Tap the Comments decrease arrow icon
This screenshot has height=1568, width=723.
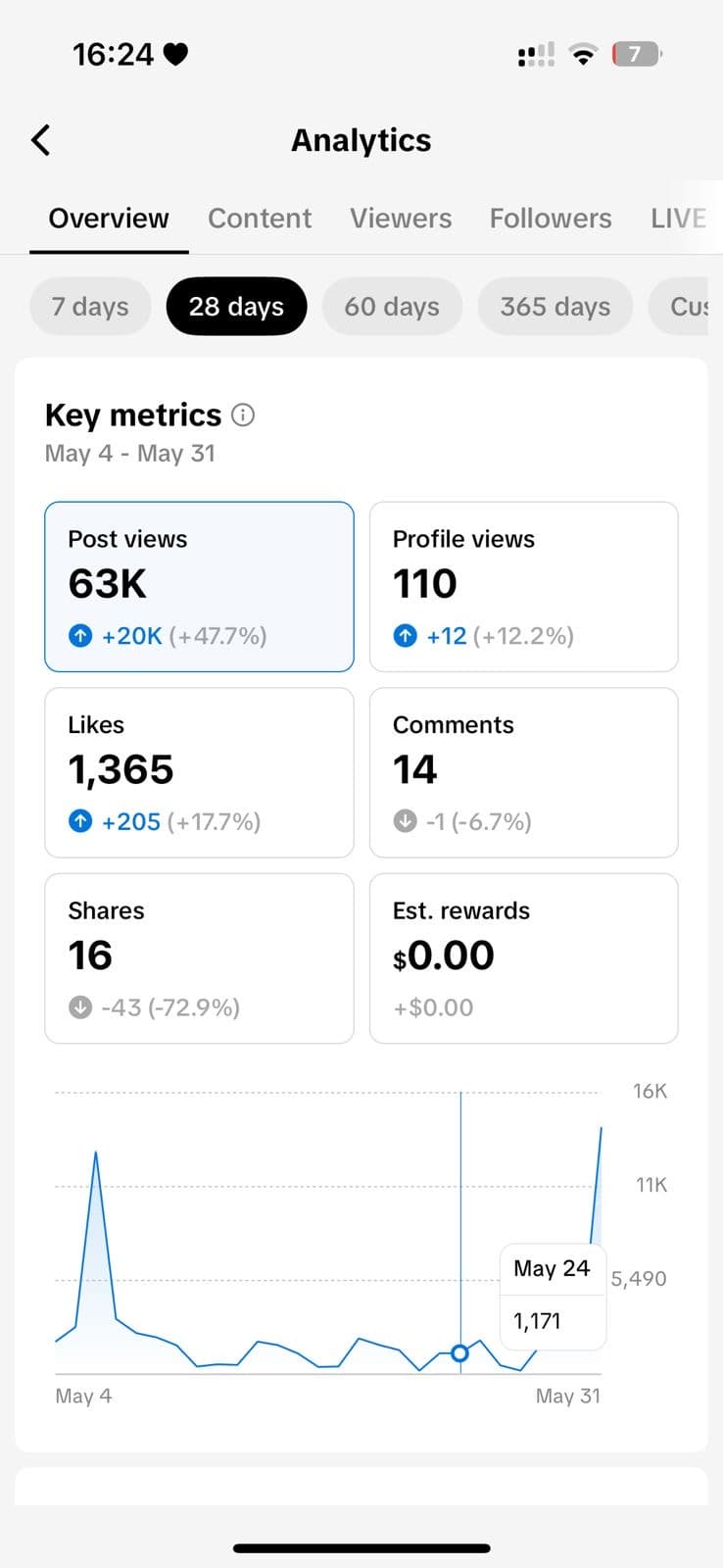coord(405,821)
